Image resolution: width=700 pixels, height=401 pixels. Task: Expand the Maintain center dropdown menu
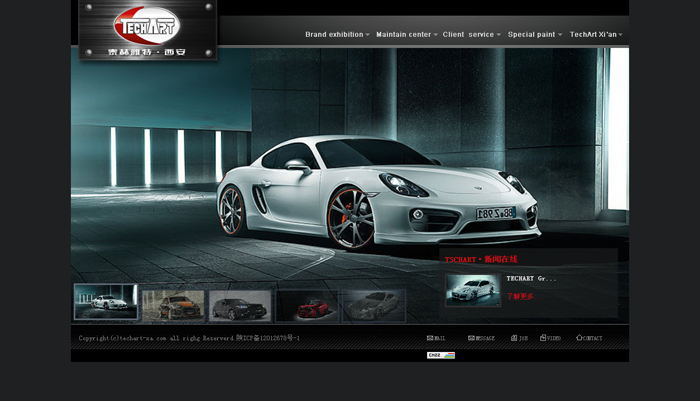[x=406, y=35]
